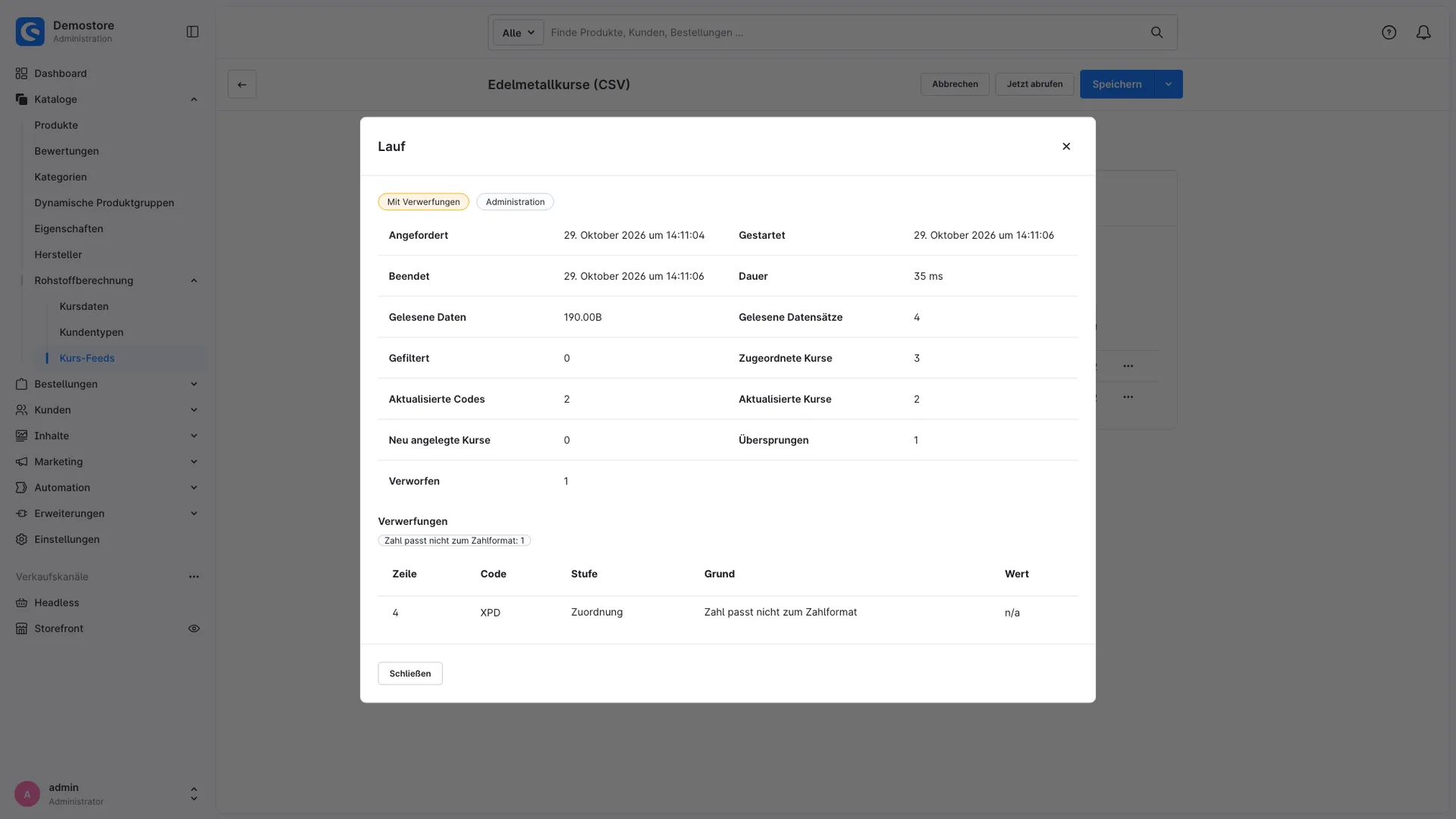Image resolution: width=1456 pixels, height=819 pixels.
Task: Select Kurs-Feeds in the sidebar
Action: click(87, 358)
